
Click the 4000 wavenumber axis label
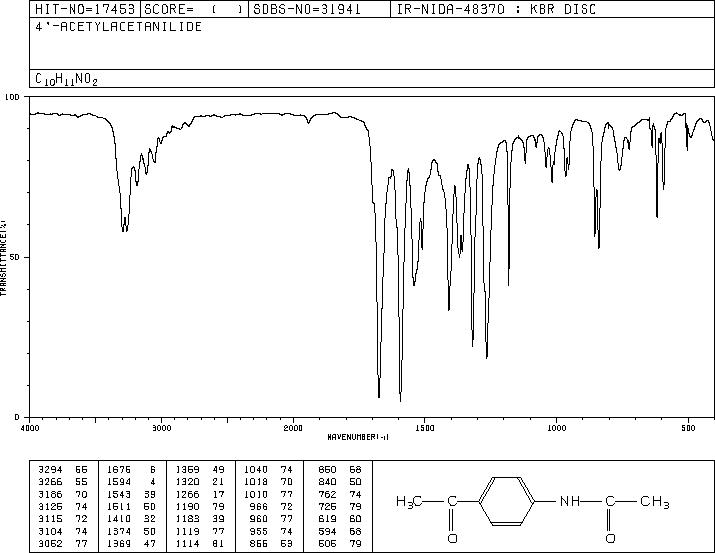(x=30, y=428)
